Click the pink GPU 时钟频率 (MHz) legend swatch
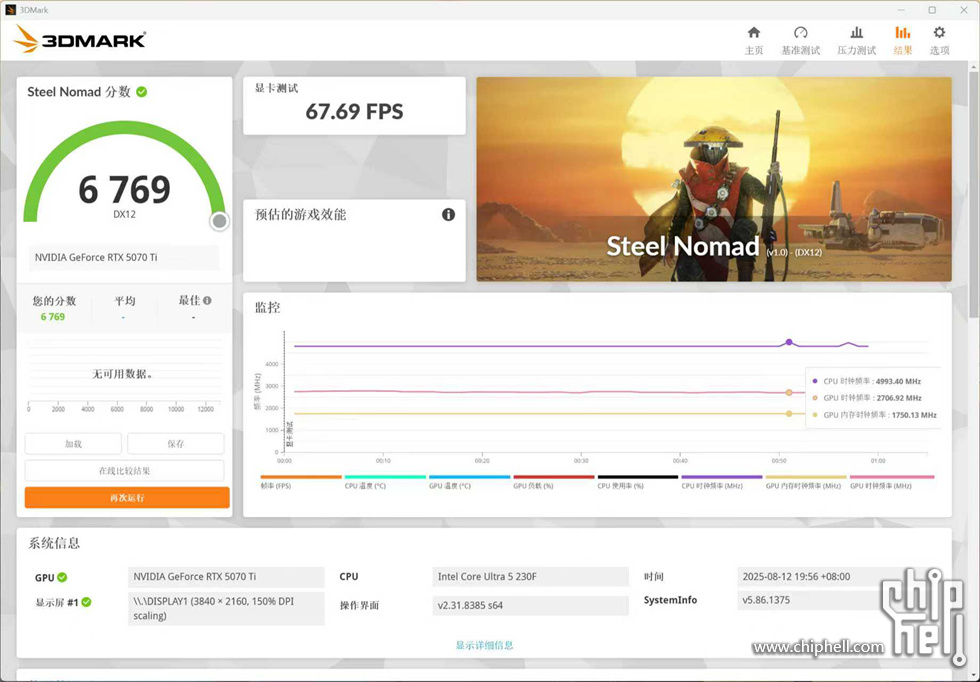The height and width of the screenshot is (682, 980). (892, 477)
